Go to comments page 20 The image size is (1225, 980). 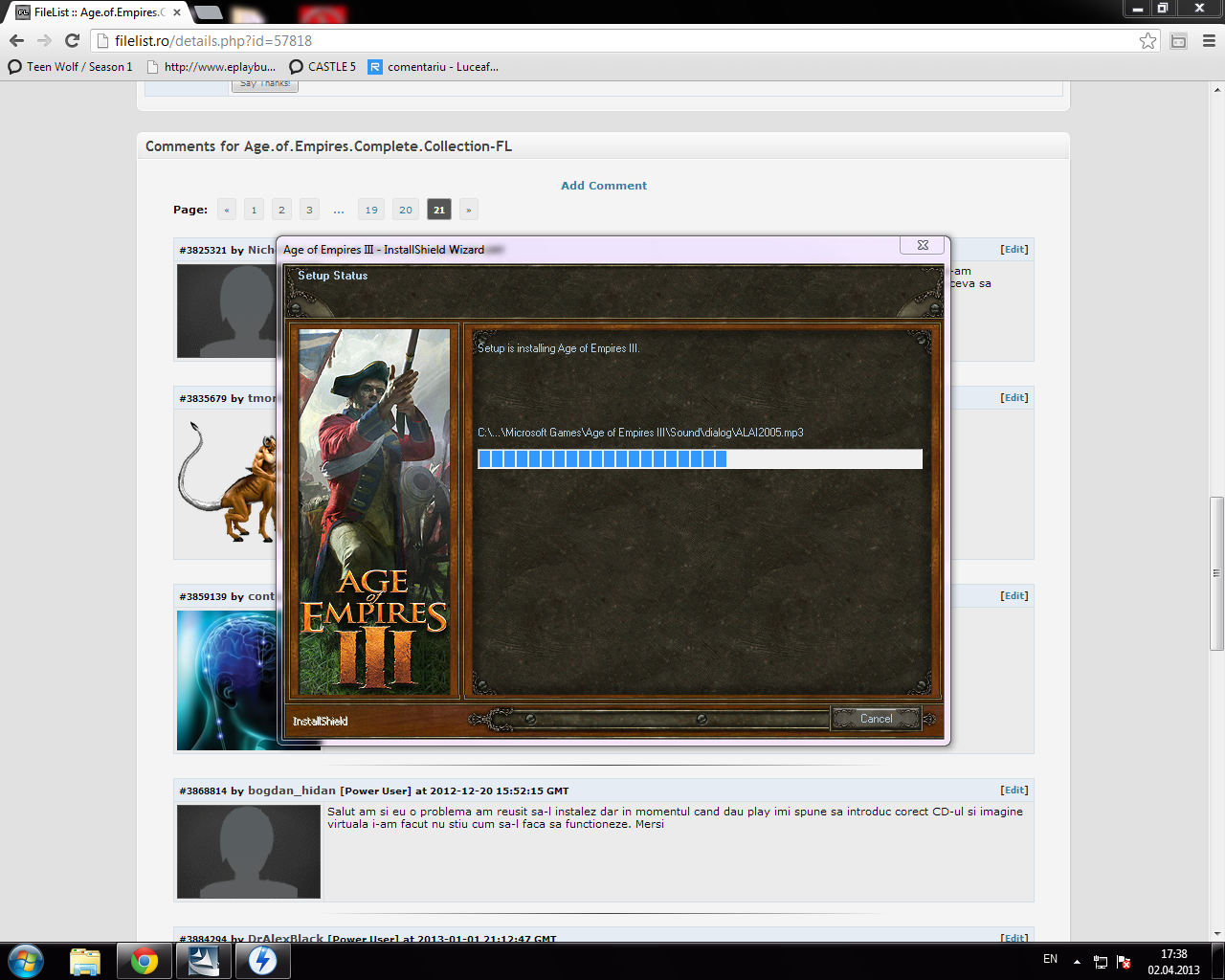tap(406, 210)
